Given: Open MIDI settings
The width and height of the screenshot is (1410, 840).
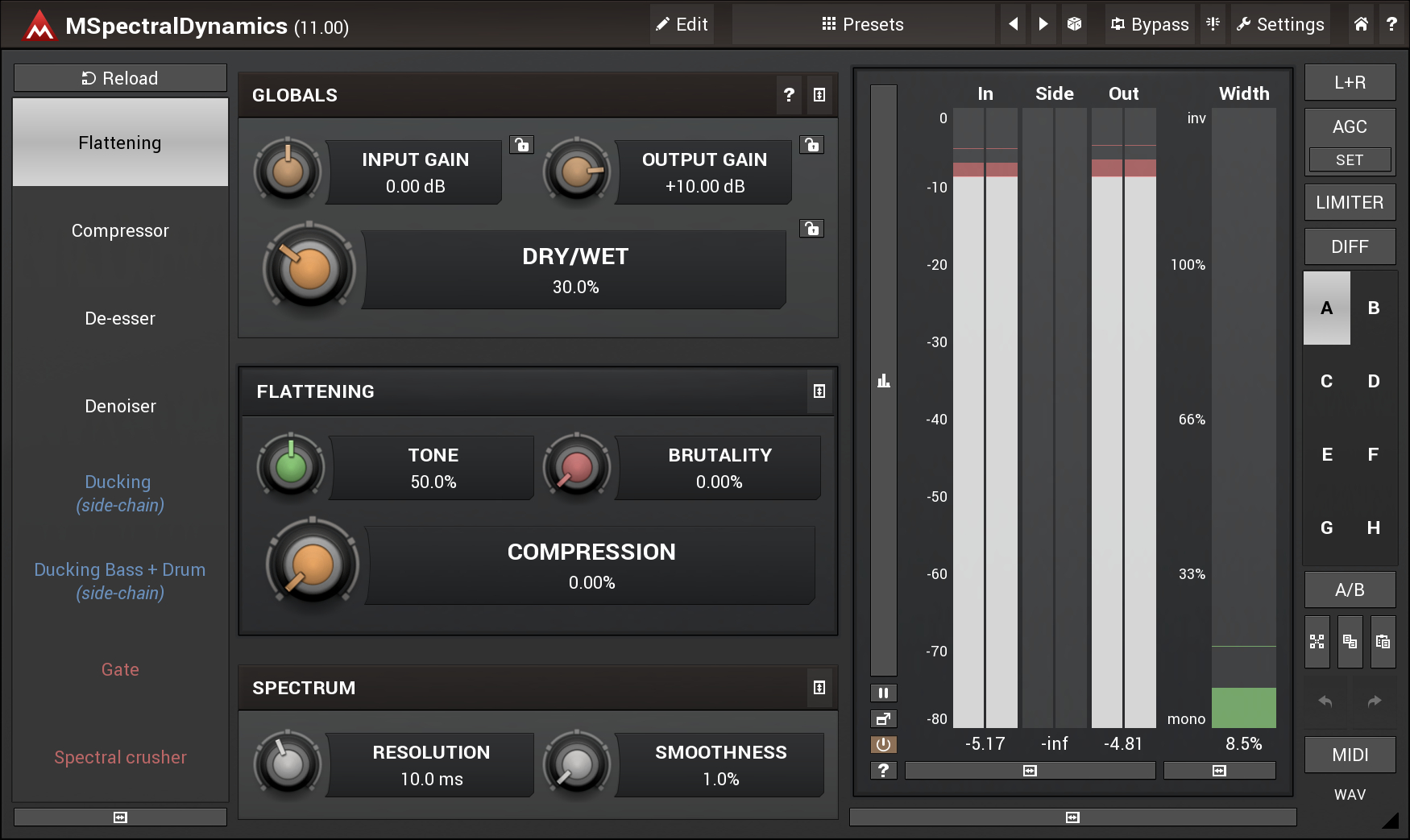Looking at the screenshot, I should click(1350, 755).
